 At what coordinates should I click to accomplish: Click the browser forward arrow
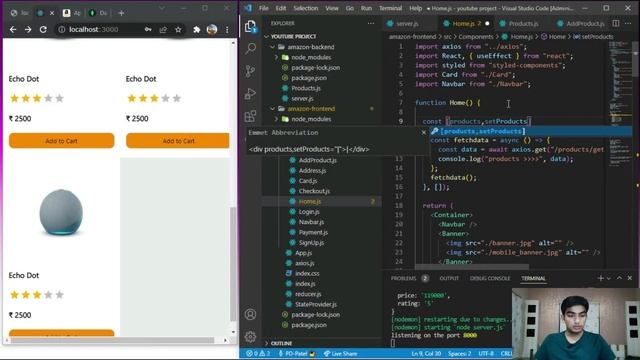click(x=28, y=29)
